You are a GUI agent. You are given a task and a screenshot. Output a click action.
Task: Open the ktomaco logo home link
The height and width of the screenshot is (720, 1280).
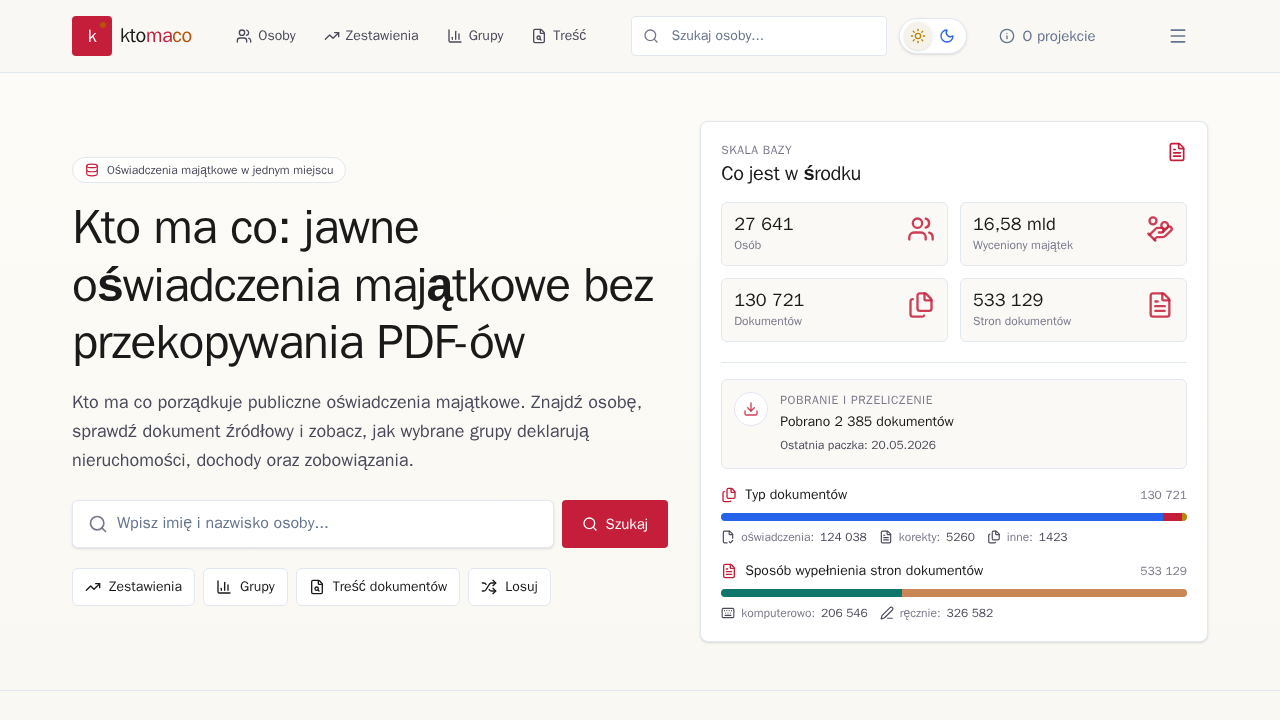(x=132, y=36)
